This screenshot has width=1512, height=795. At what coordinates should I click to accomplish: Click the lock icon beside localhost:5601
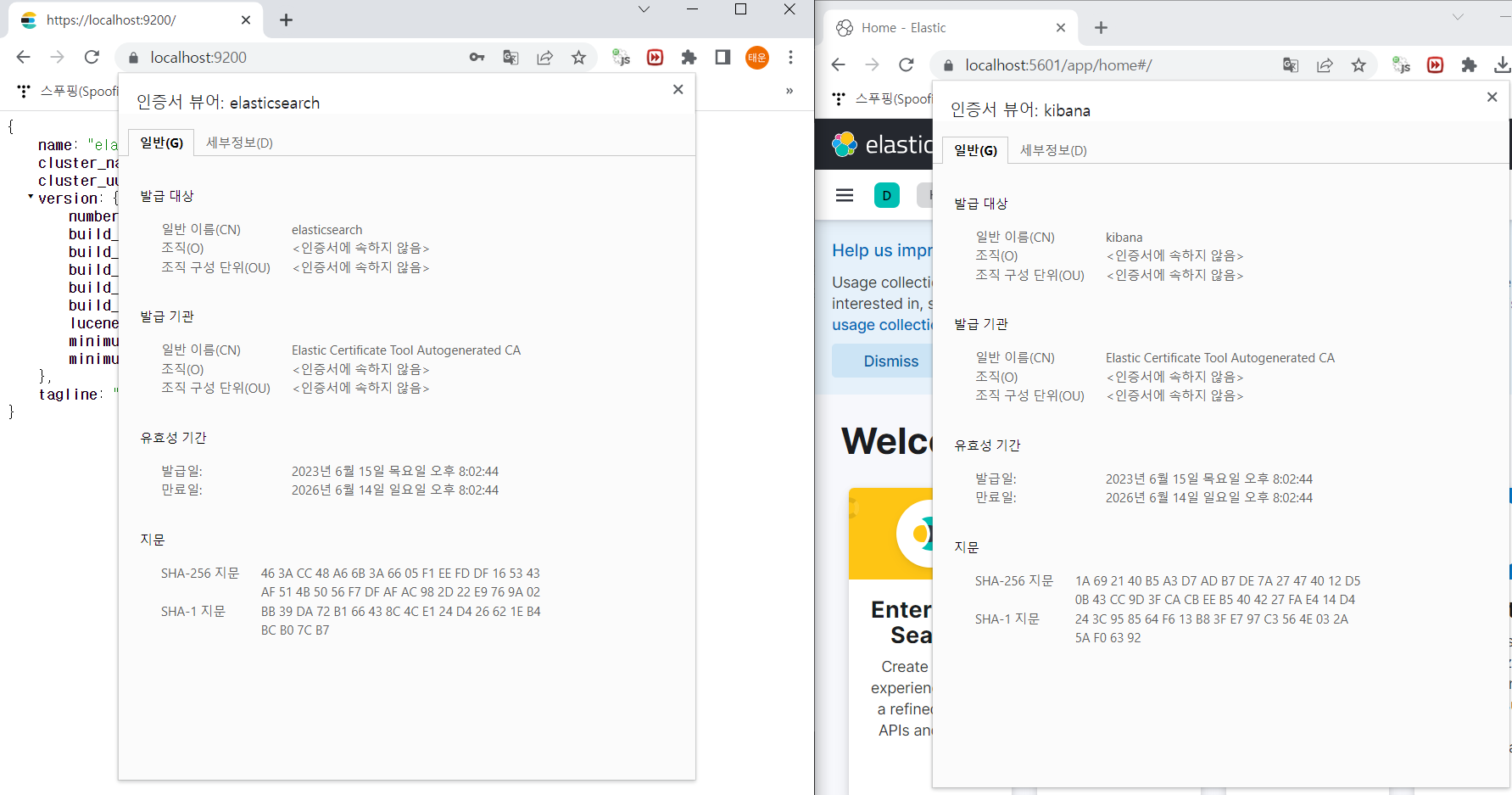948,65
